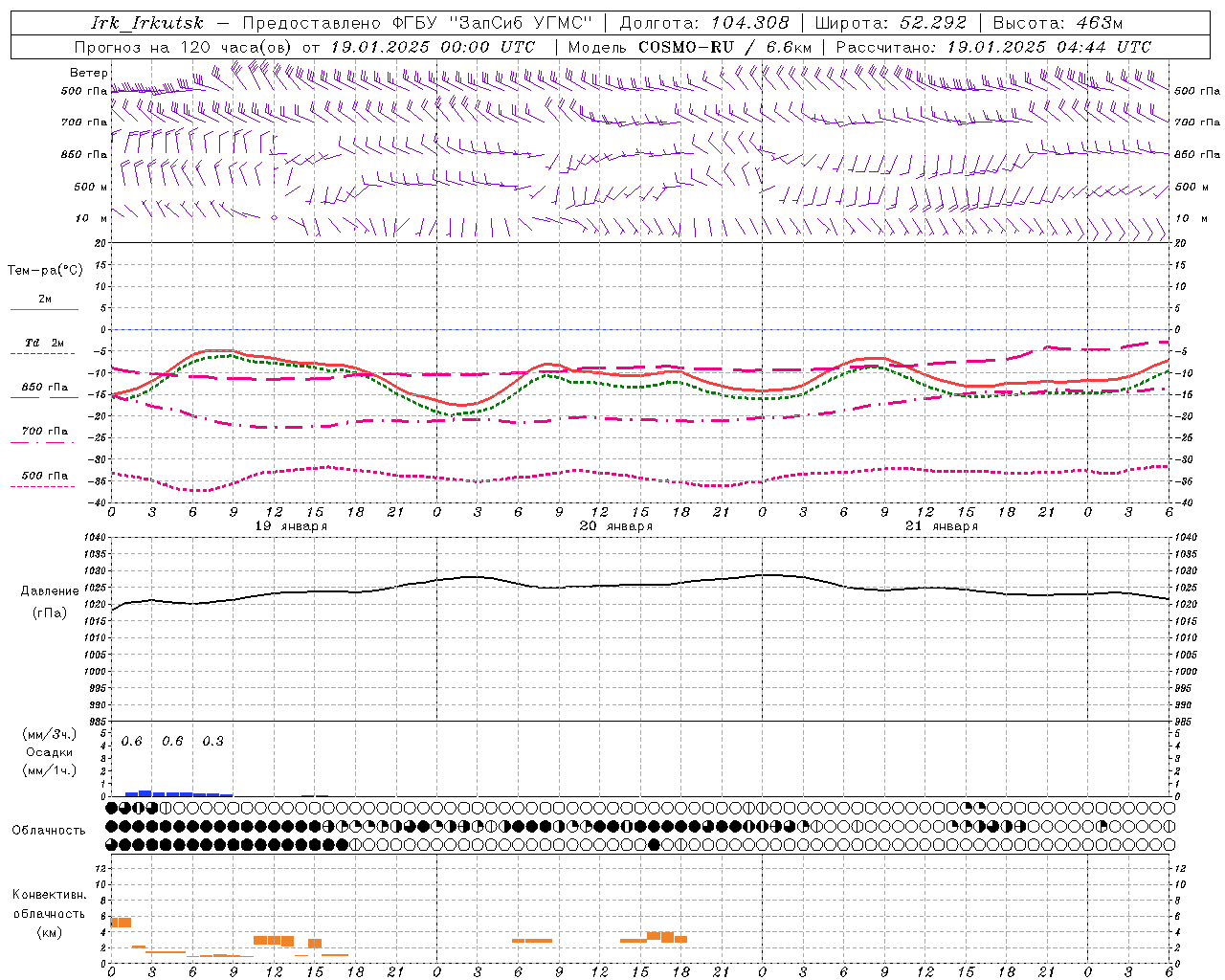Click the longitude value Долгота: 104.308
1225x980 pixels.
704,23
